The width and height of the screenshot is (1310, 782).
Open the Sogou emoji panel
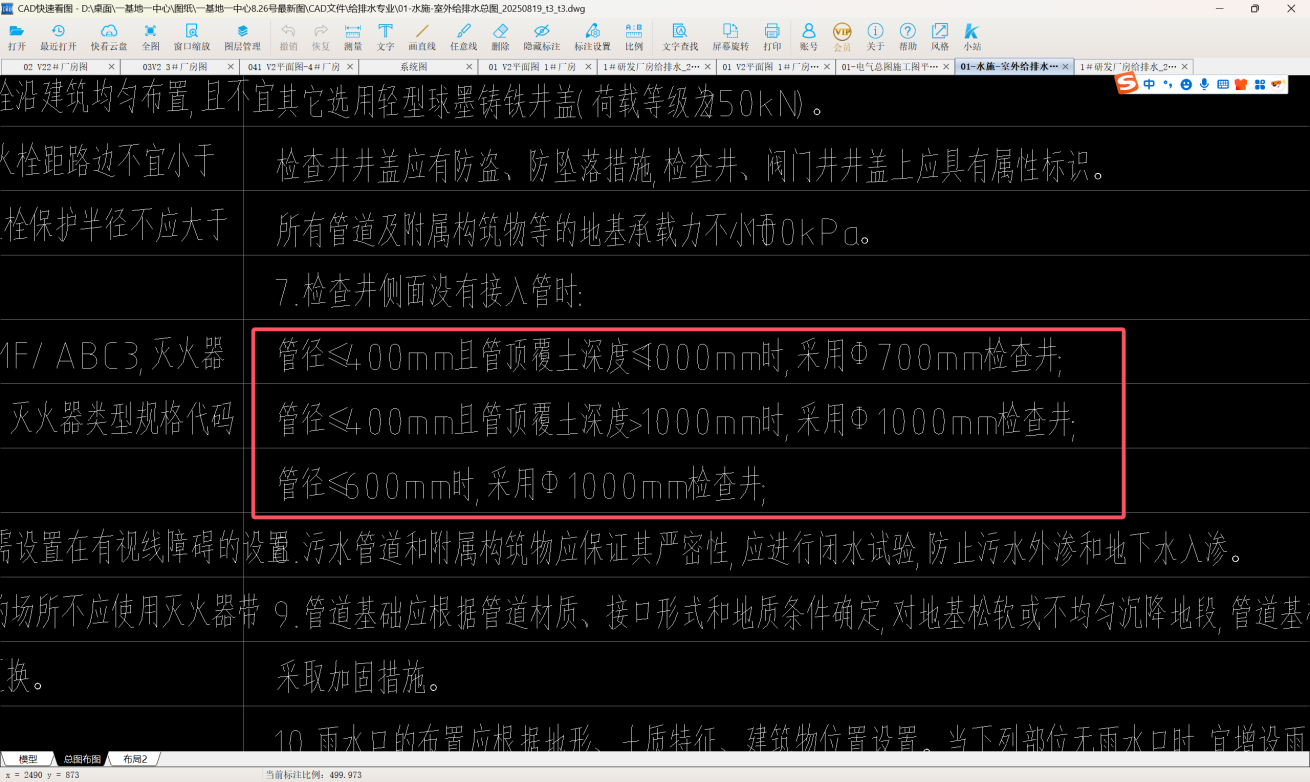coord(1186,85)
